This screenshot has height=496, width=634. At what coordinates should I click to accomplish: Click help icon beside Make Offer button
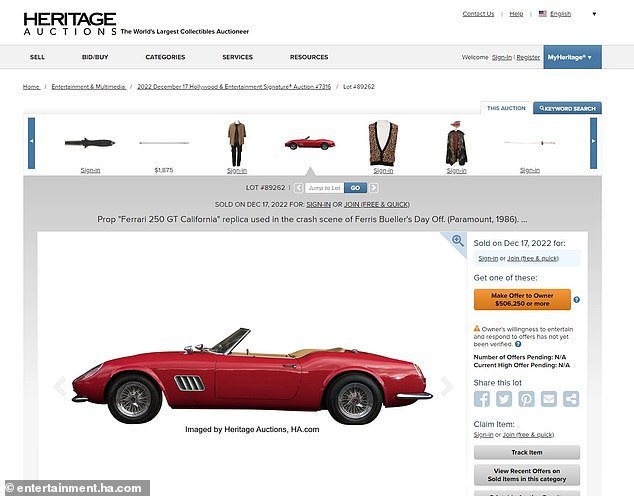577,300
